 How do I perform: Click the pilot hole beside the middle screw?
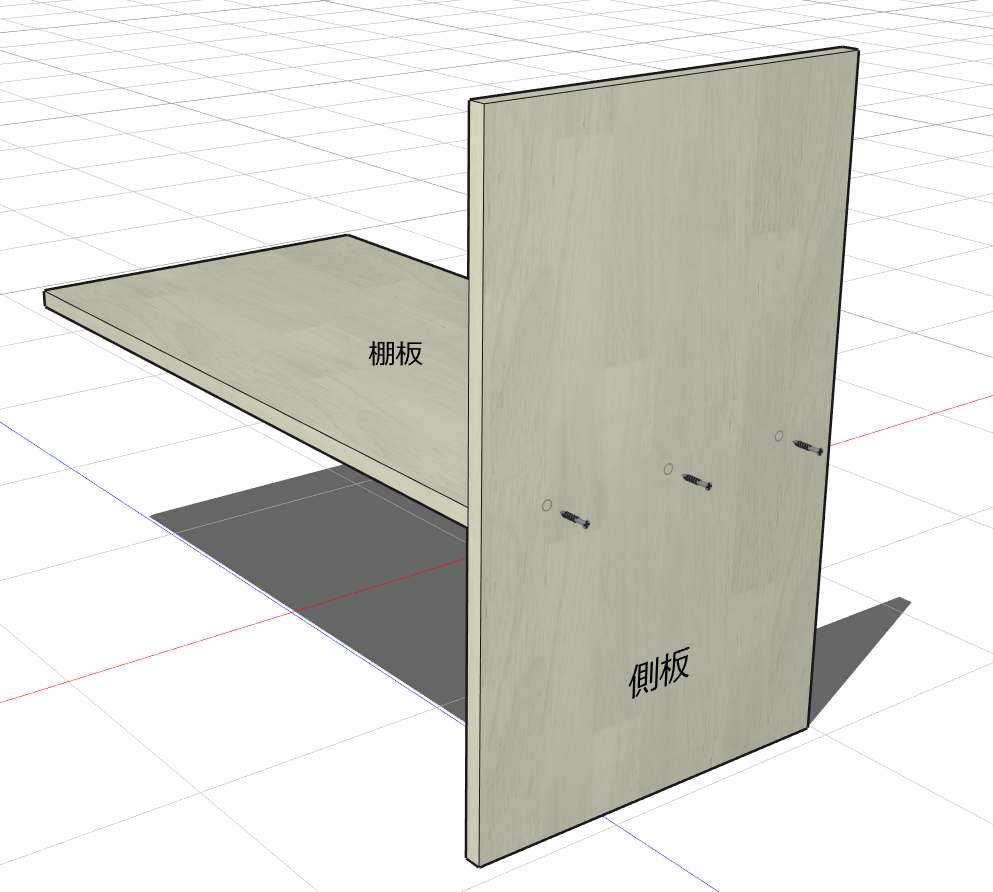[x=668, y=469]
